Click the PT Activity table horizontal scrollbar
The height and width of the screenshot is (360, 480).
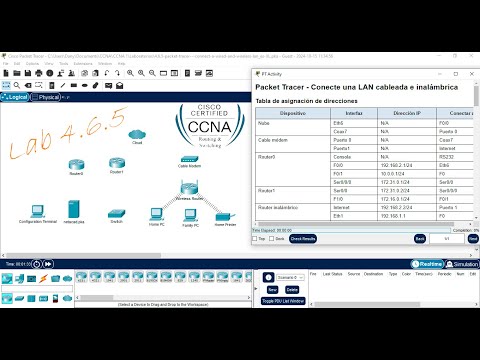tap(356, 224)
